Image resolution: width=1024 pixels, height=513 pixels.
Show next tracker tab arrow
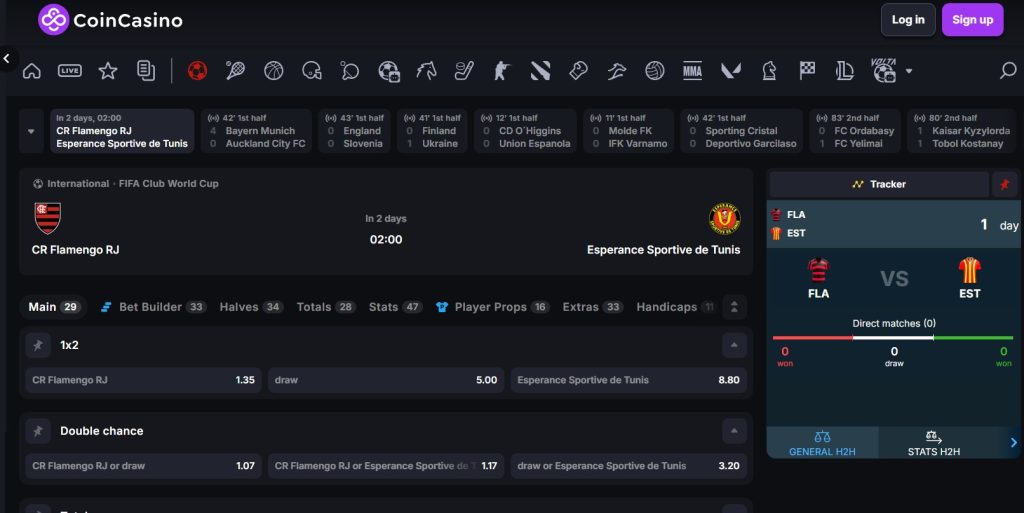coord(1014,443)
